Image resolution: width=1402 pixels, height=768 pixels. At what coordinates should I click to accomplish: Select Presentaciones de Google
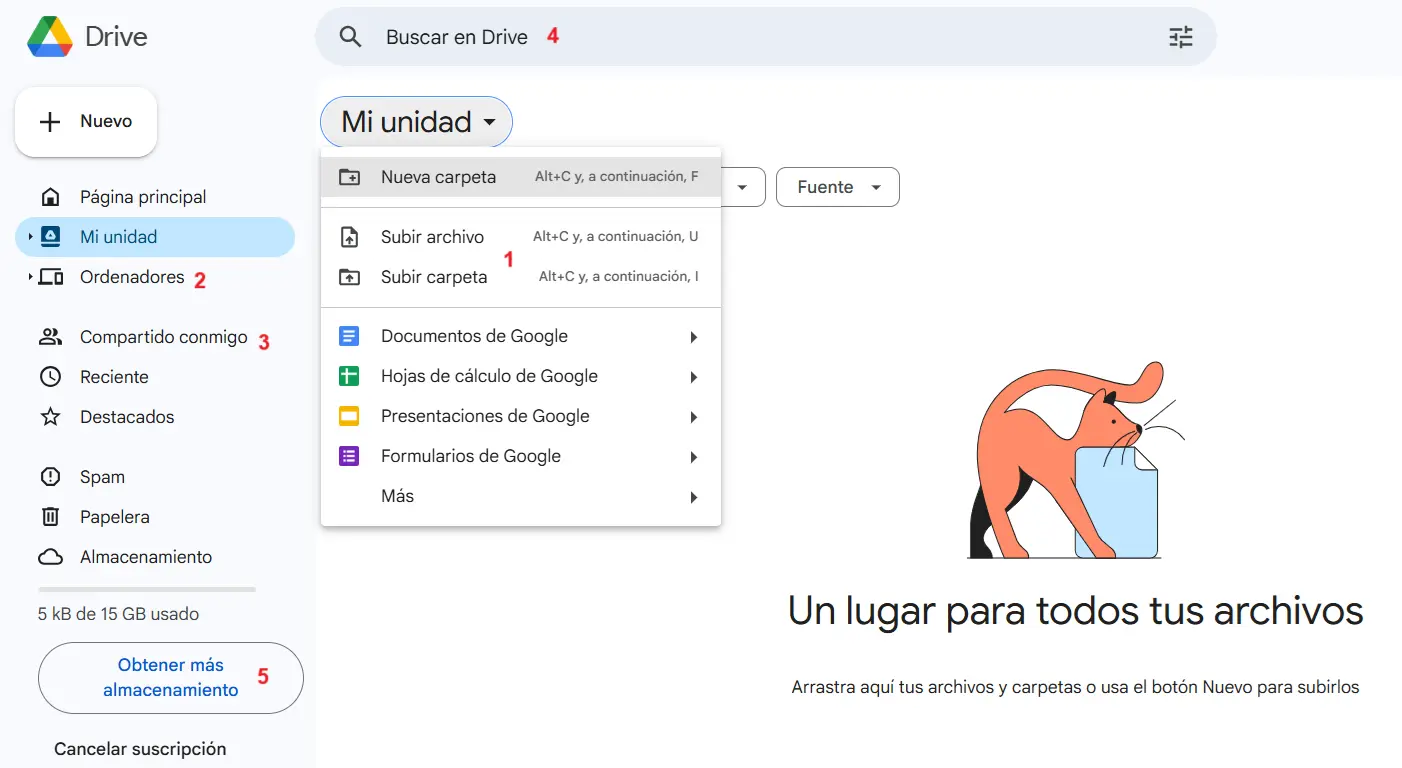tap(485, 416)
